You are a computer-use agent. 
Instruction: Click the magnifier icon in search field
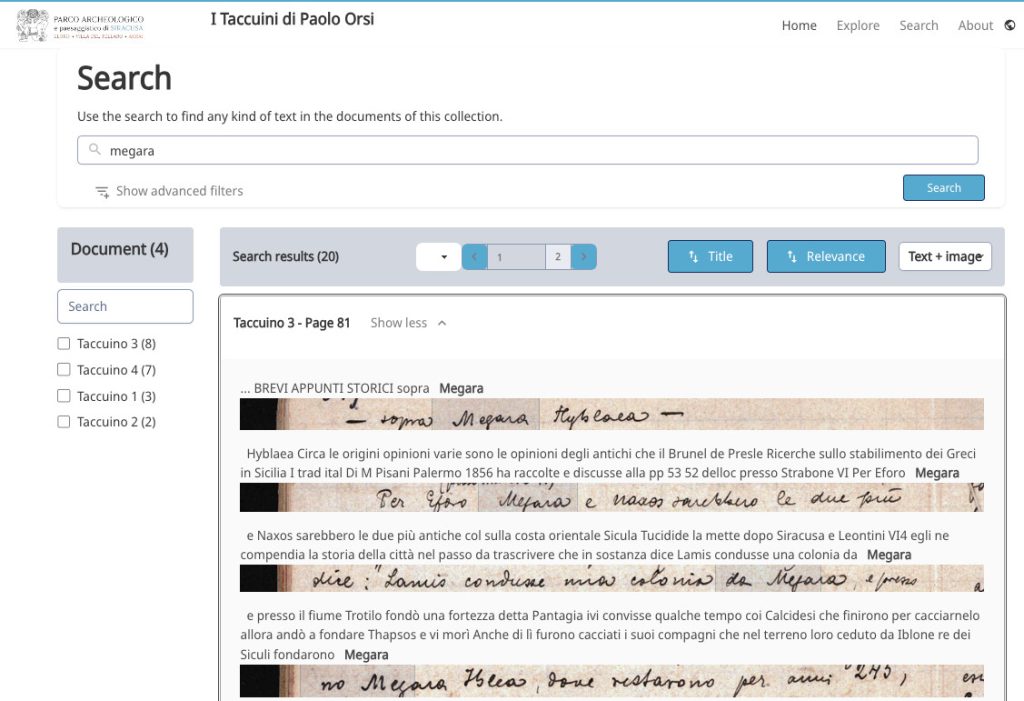pyautogui.click(x=95, y=150)
